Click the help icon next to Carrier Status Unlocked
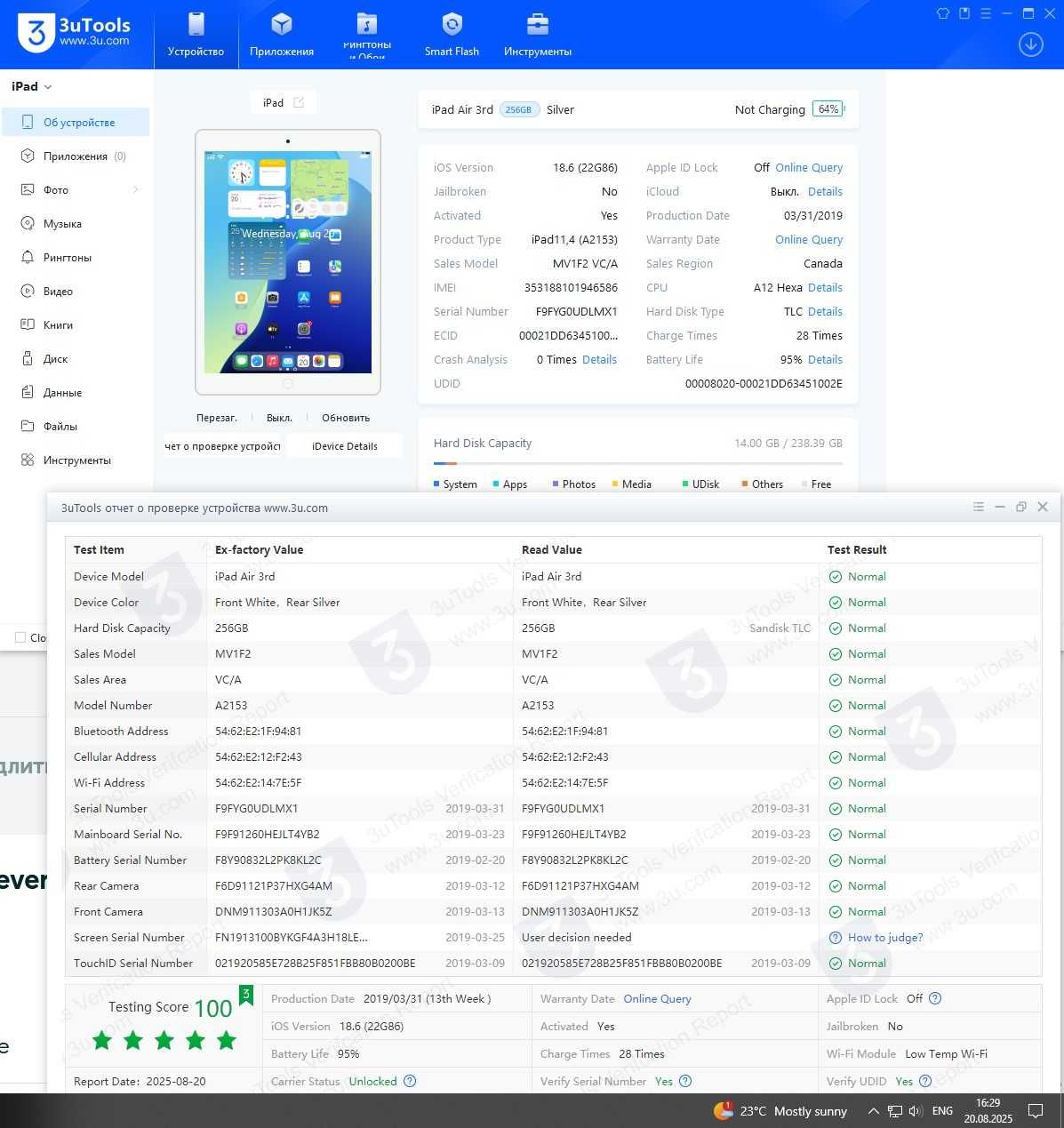This screenshot has height=1128, width=1064. tap(410, 1081)
